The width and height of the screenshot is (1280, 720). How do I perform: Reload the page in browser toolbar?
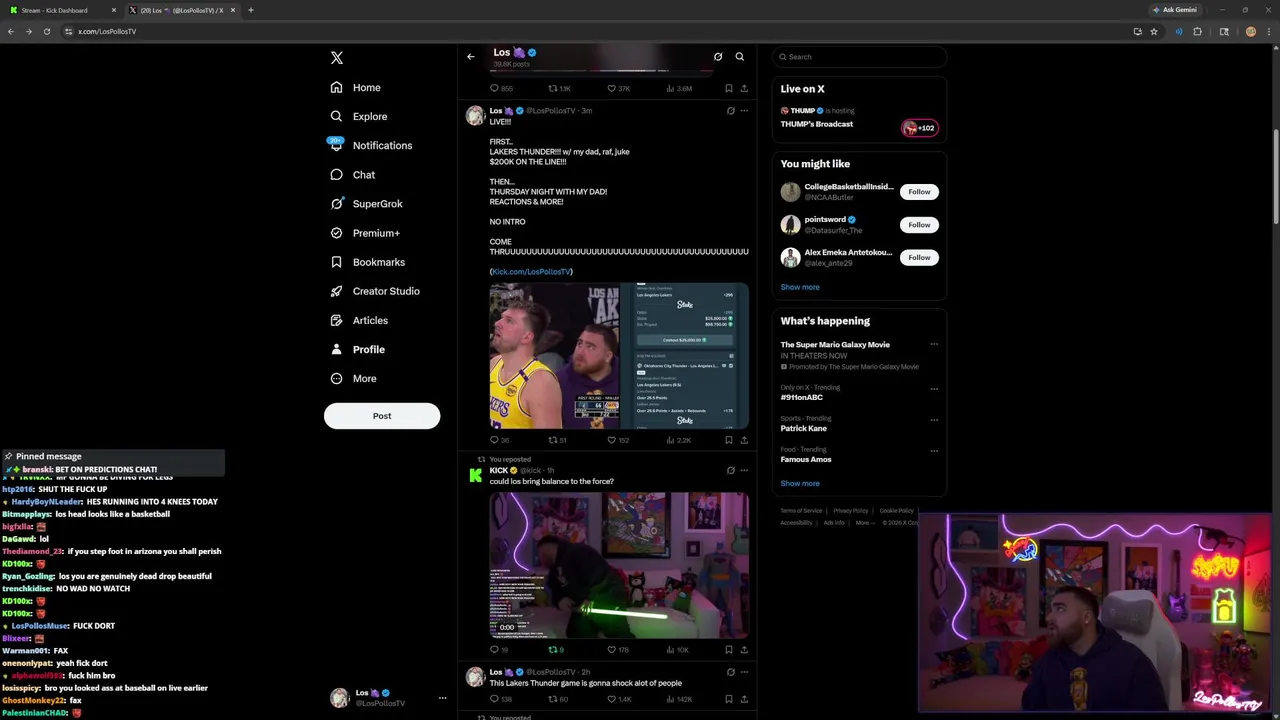coord(46,31)
